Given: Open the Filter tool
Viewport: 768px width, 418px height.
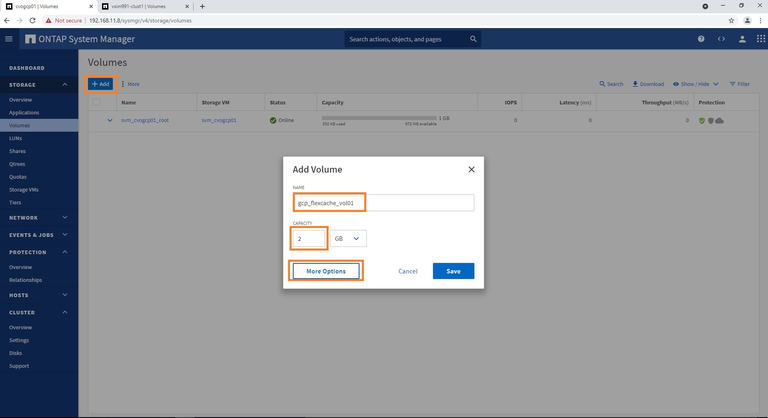Looking at the screenshot, I should (x=739, y=84).
